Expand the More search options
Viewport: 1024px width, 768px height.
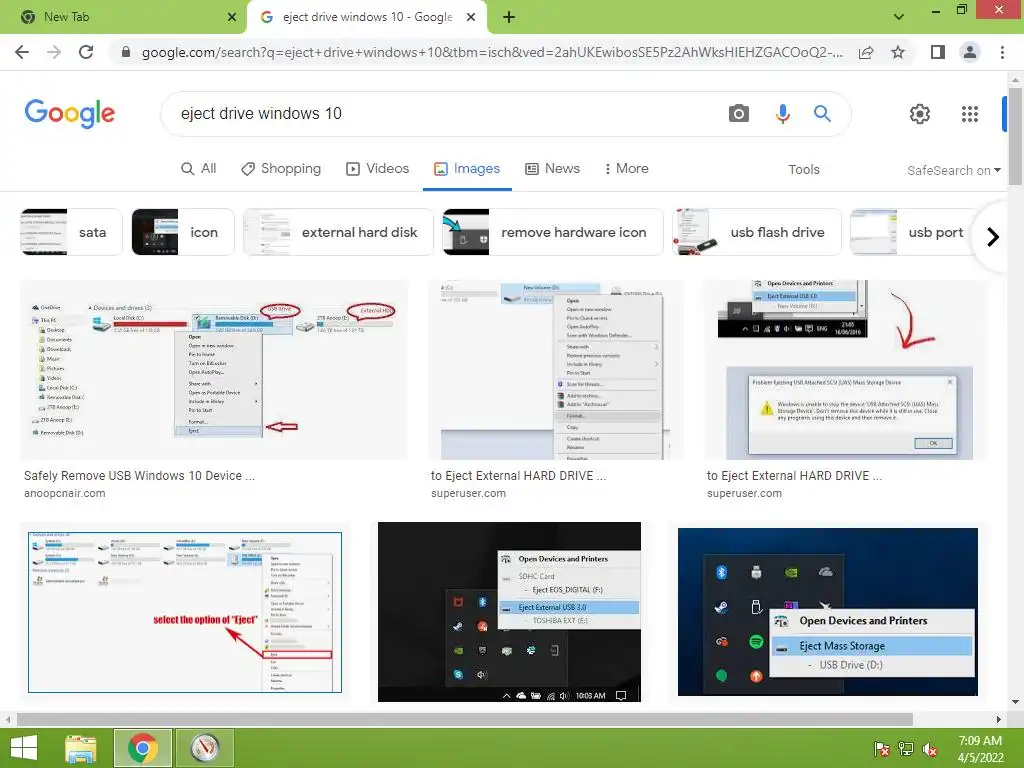click(626, 168)
